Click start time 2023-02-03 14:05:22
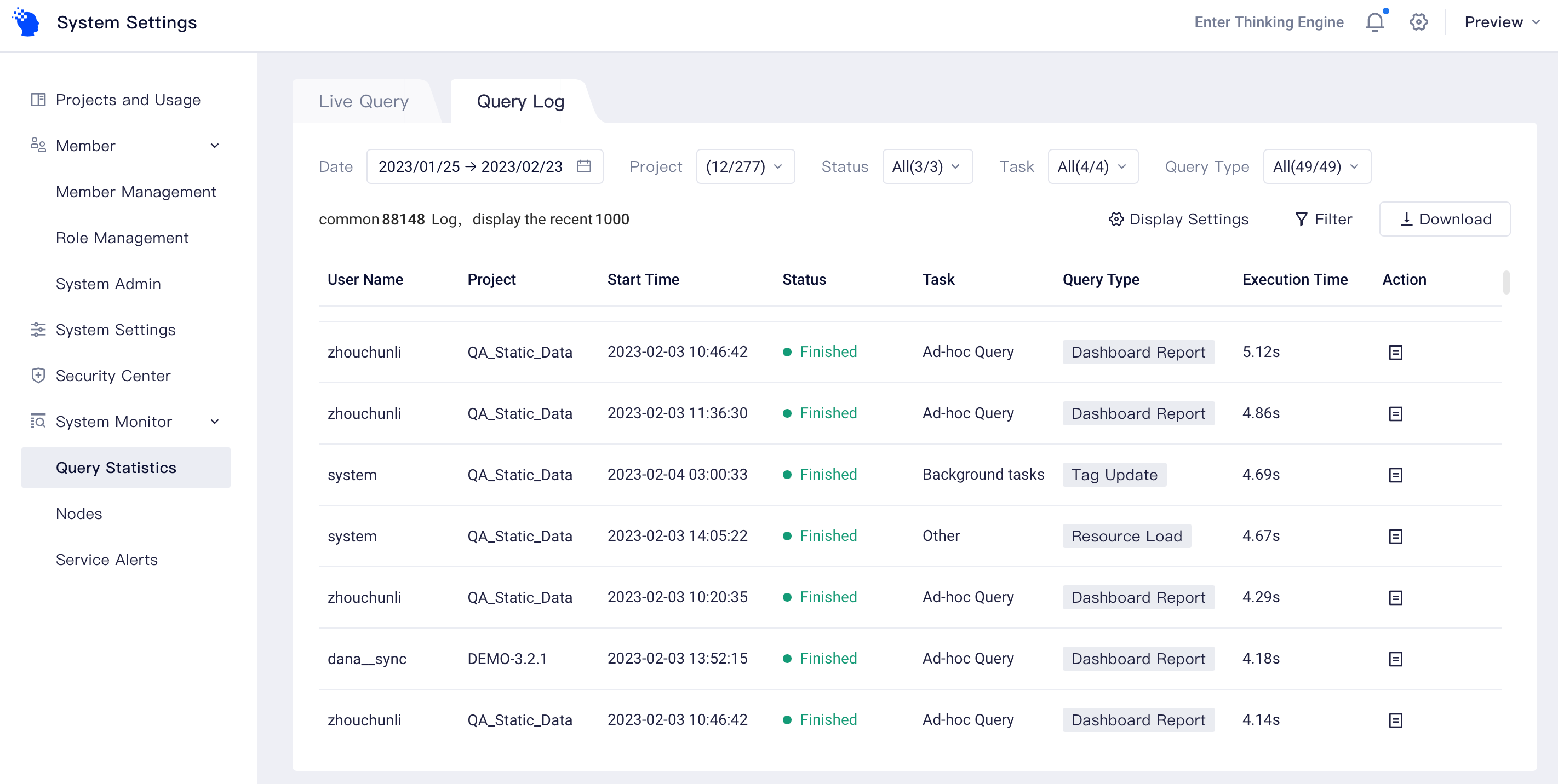Screen dimensions: 1558x784 tap(678, 535)
